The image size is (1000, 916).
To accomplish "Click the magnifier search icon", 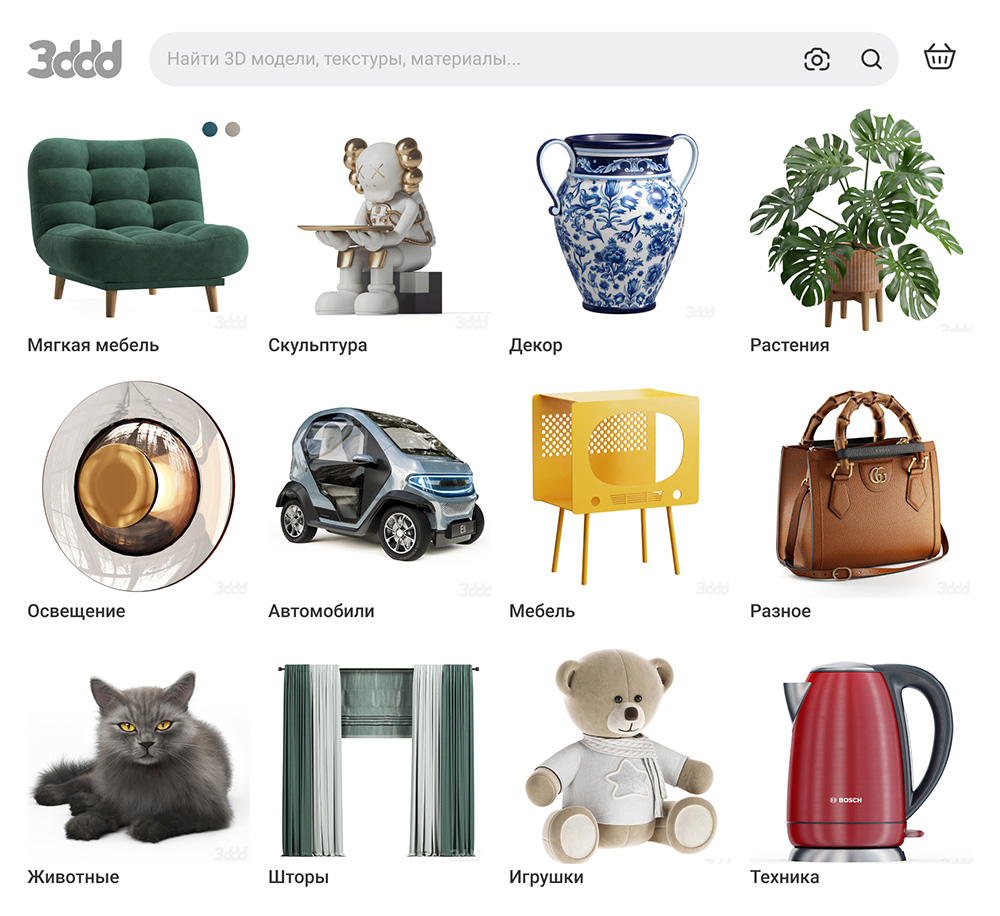I will coord(871,59).
